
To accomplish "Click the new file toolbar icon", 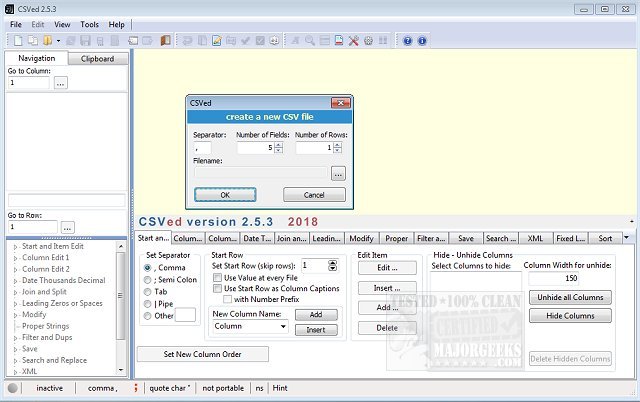I will click(16, 40).
